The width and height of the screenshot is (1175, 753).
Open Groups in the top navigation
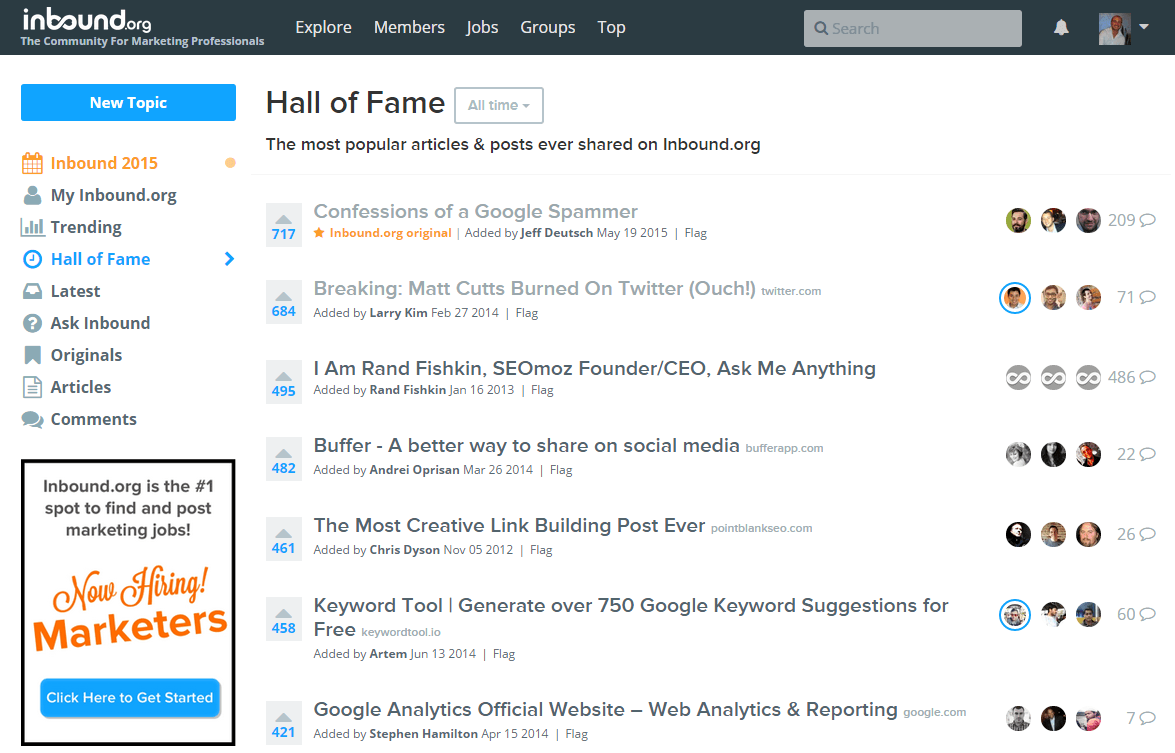(548, 28)
